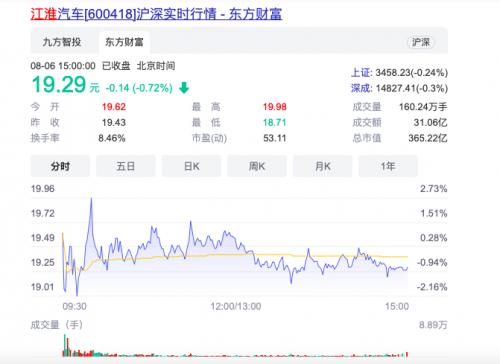Viewport: 500px width, 364px height.
Task: Click the 19.29 current price
Action: (x=59, y=85)
